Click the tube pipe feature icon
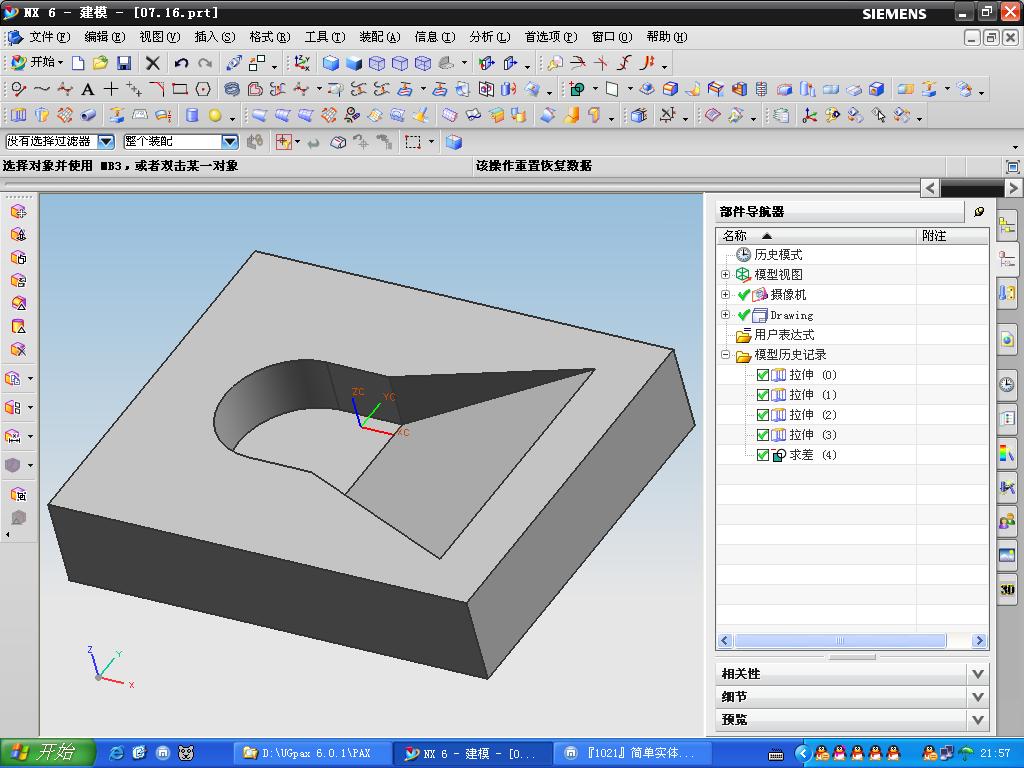 click(88, 116)
